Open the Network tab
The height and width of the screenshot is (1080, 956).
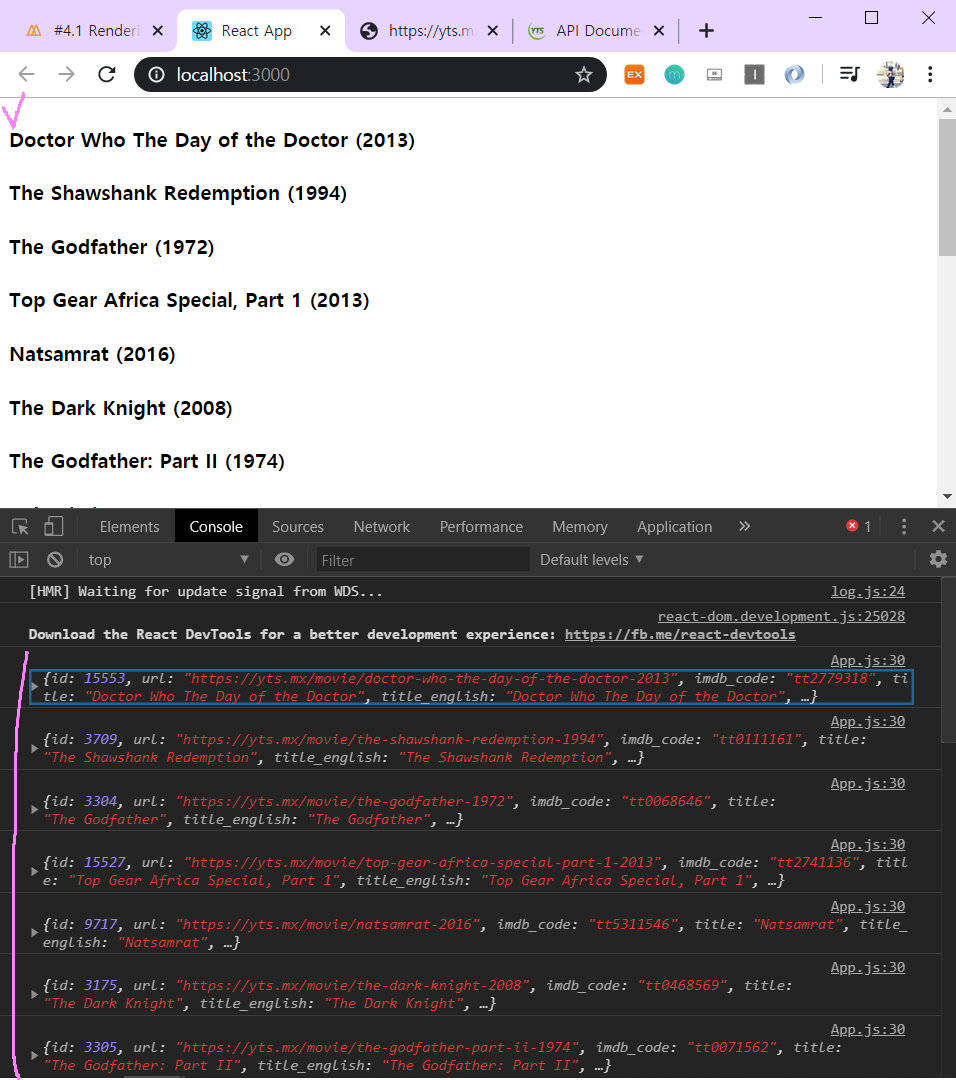click(382, 527)
